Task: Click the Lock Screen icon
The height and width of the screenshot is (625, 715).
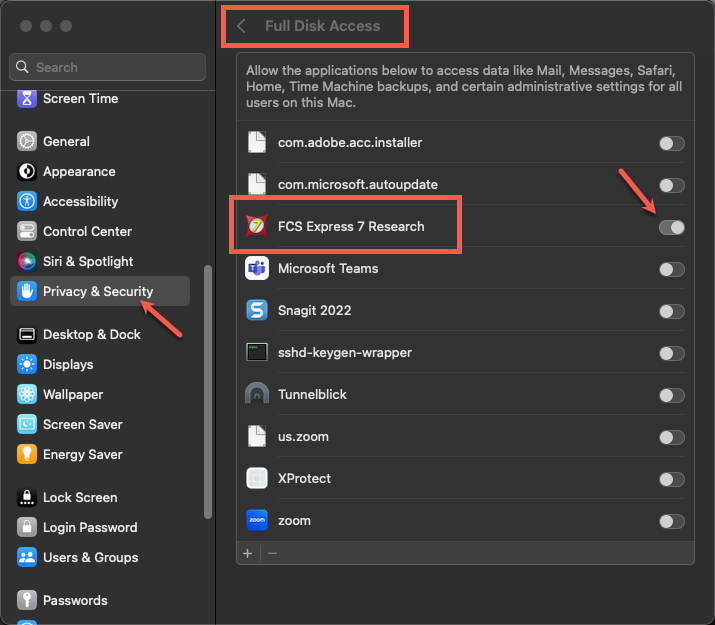Action: click(x=27, y=497)
